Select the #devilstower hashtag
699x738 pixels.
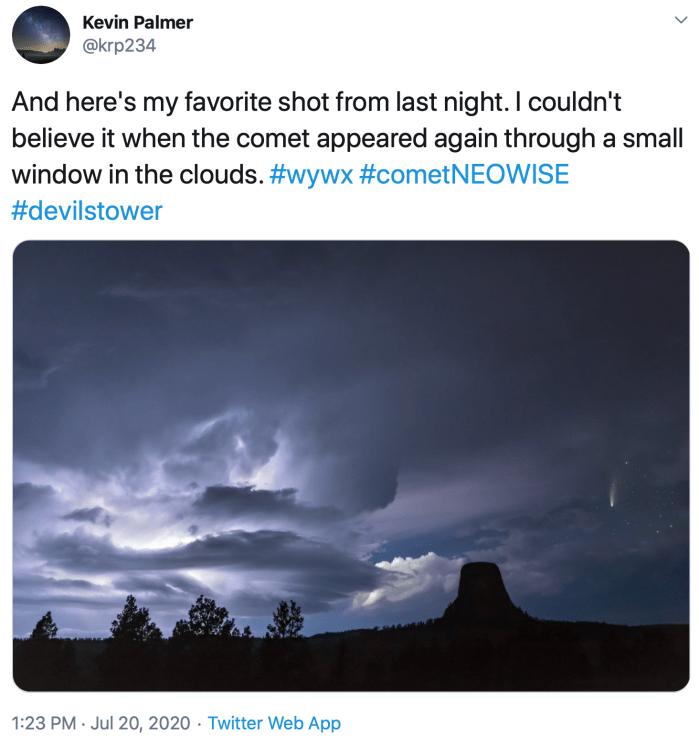click(x=86, y=210)
